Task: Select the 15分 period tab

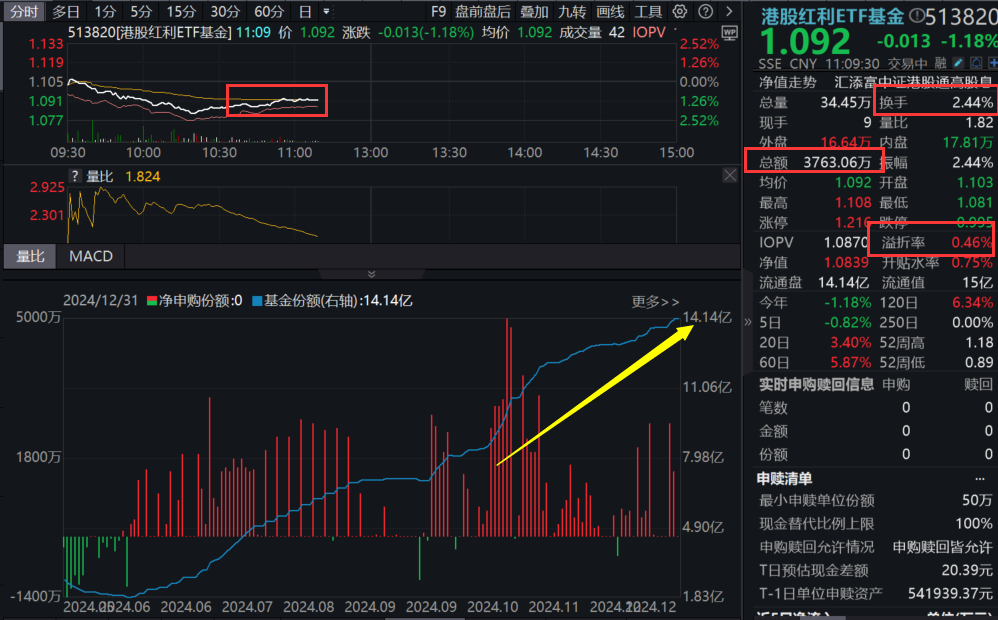Action: tap(181, 11)
